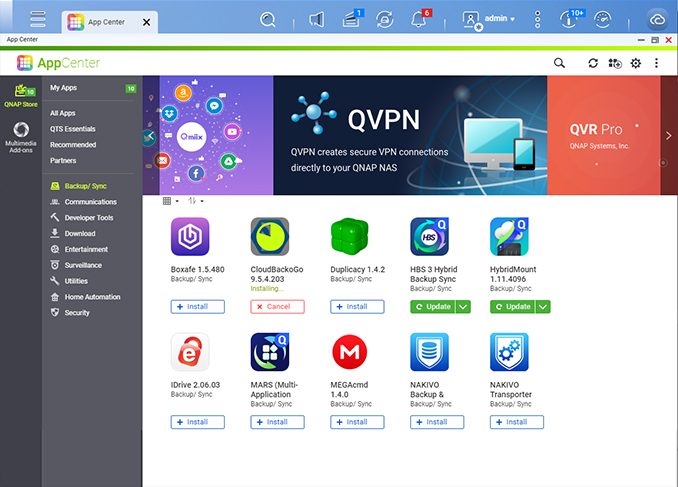Viewport: 678px width, 487px height.
Task: Open notifications bell with badge 6
Action: 419,19
